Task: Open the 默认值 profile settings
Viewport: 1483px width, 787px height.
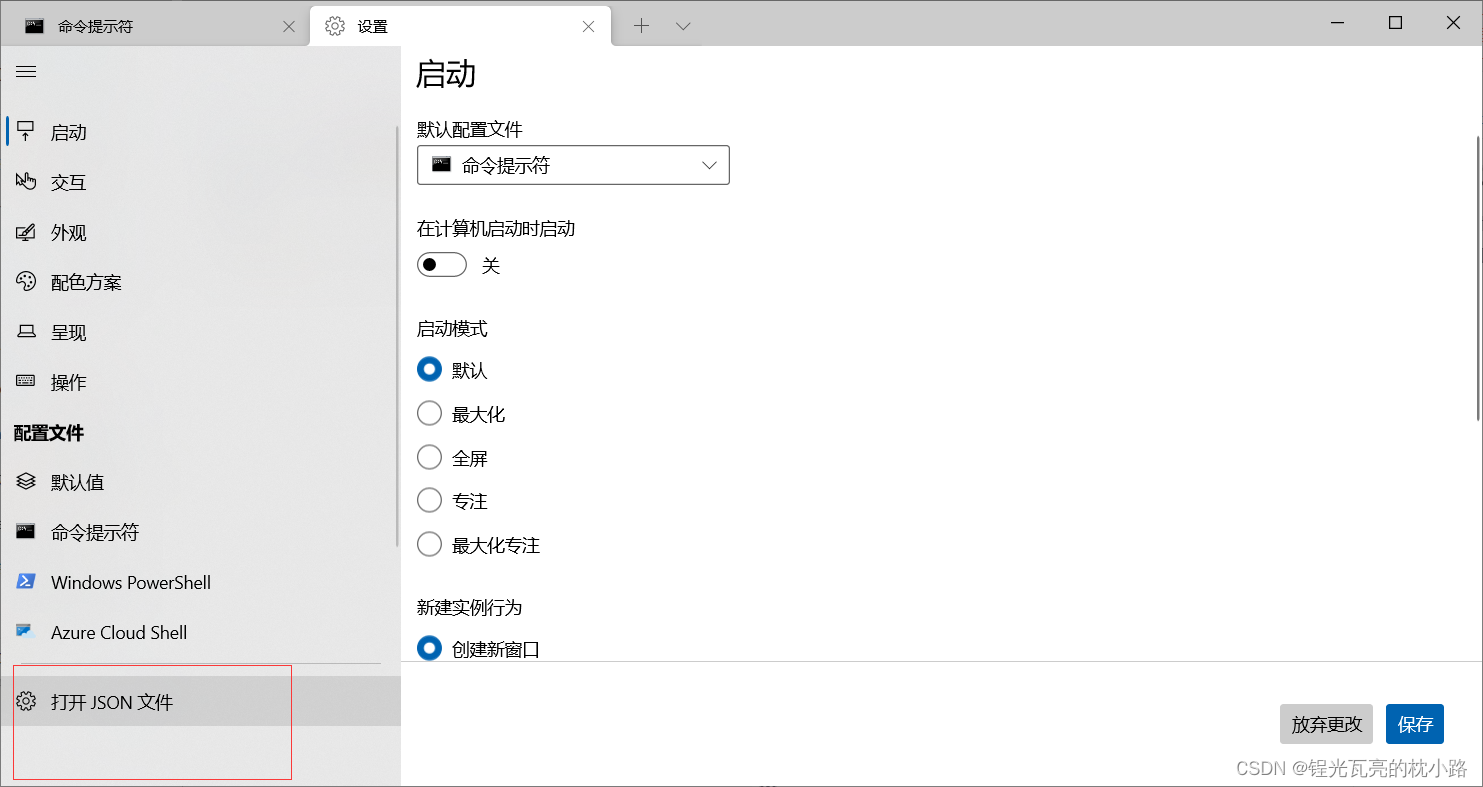Action: [x=200, y=482]
